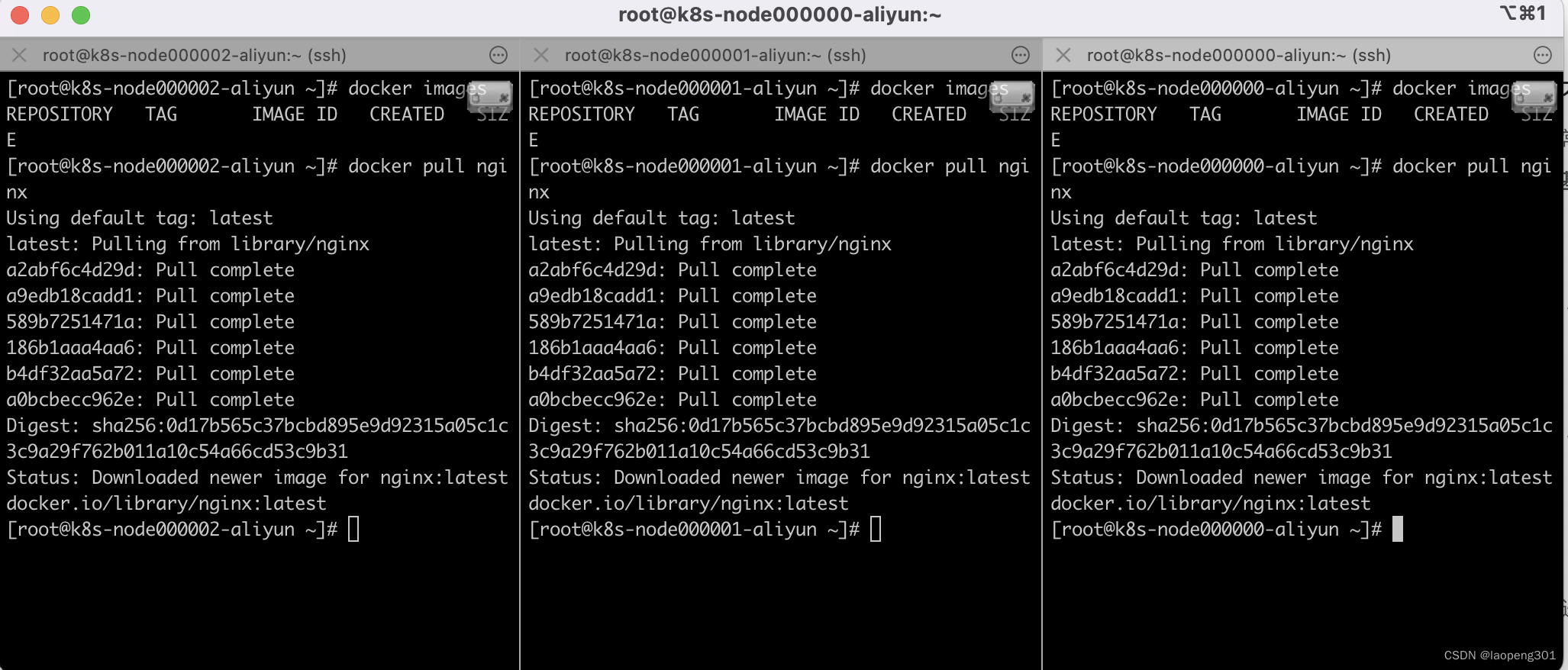
Task: Click IMAGE ID header in node000002 pane
Action: pyautogui.click(x=295, y=114)
